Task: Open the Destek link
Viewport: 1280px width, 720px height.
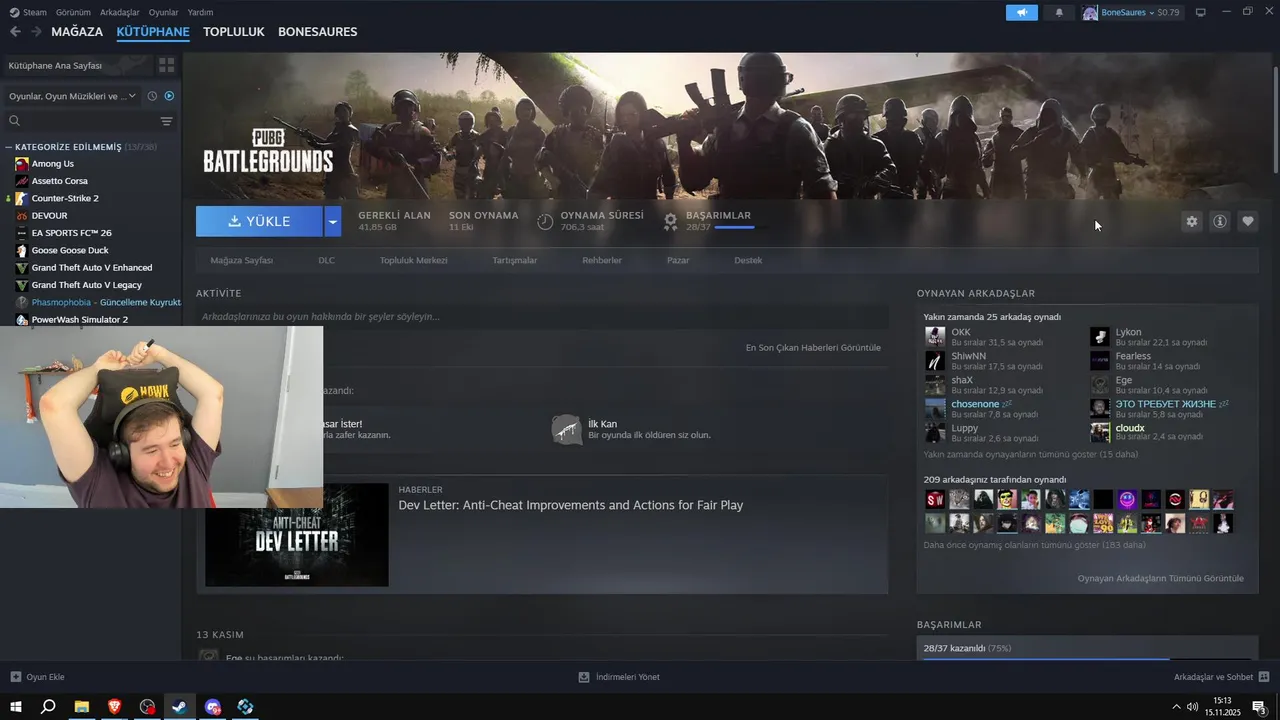Action: click(x=748, y=260)
